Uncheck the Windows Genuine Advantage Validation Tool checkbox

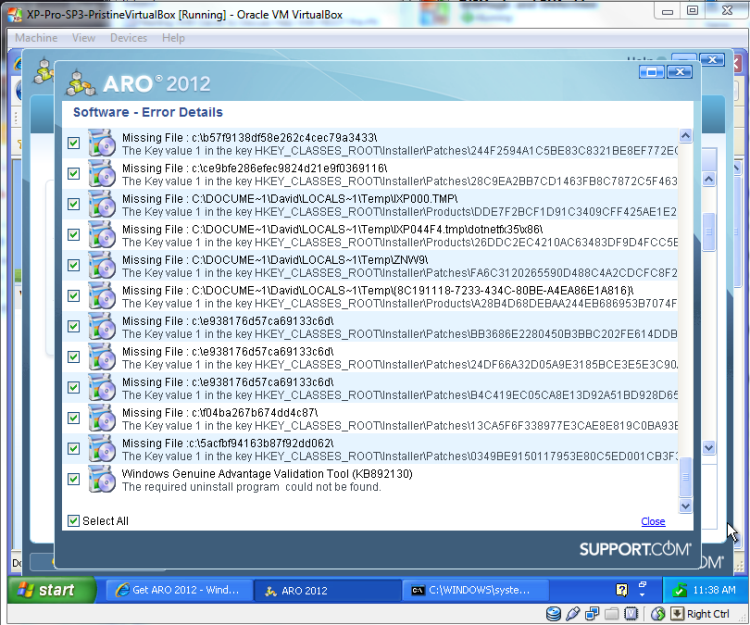[x=74, y=479]
